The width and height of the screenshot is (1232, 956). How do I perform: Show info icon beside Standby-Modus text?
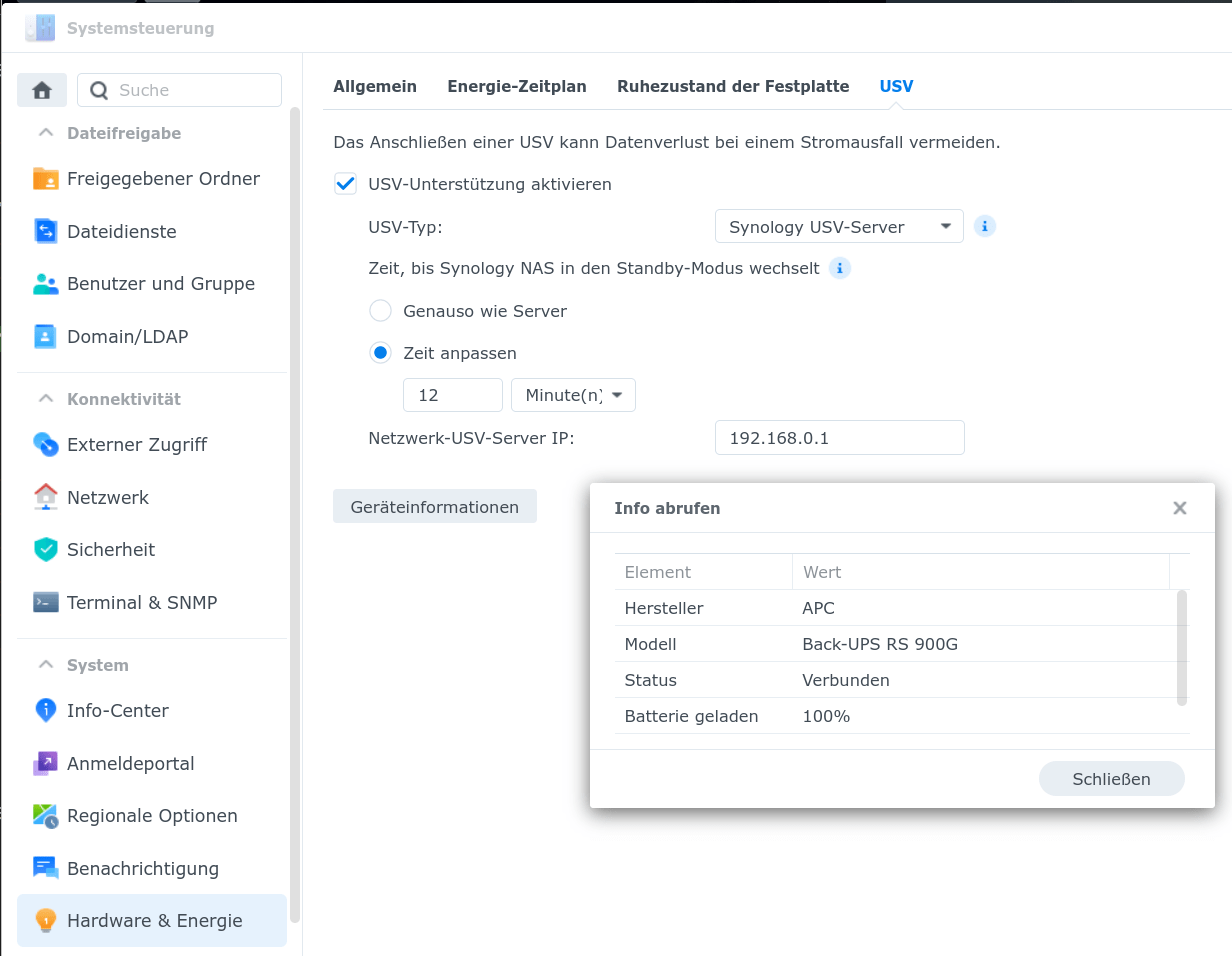click(x=840, y=269)
